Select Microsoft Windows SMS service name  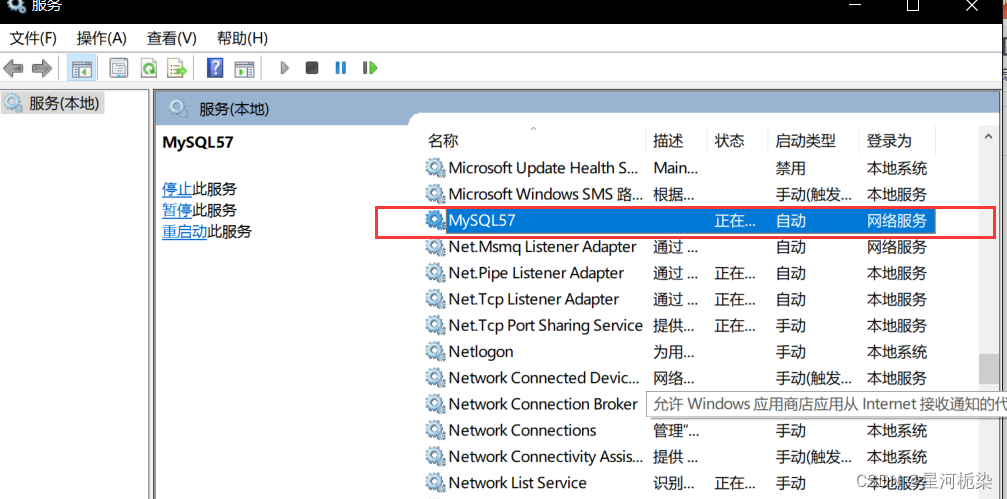pyautogui.click(x=545, y=194)
